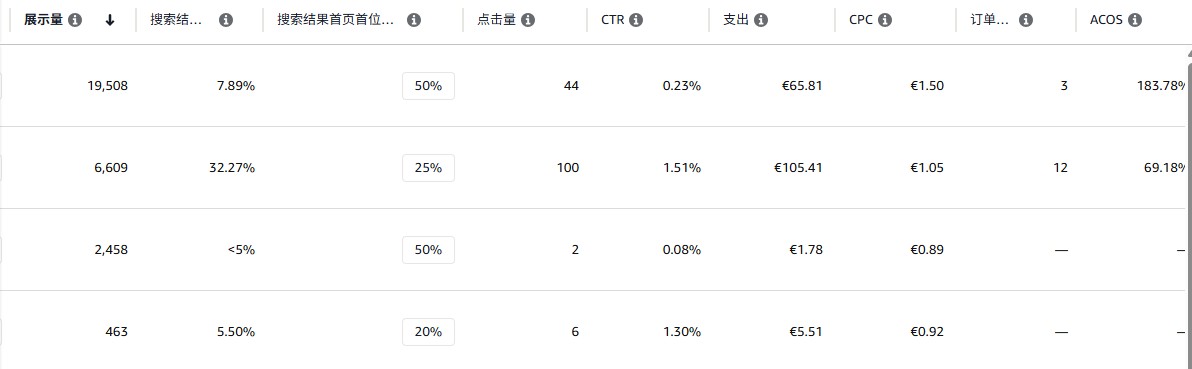Viewport: 1192px width, 369px height.
Task: Sort by the 展示量 column header label
Action: pos(43,21)
